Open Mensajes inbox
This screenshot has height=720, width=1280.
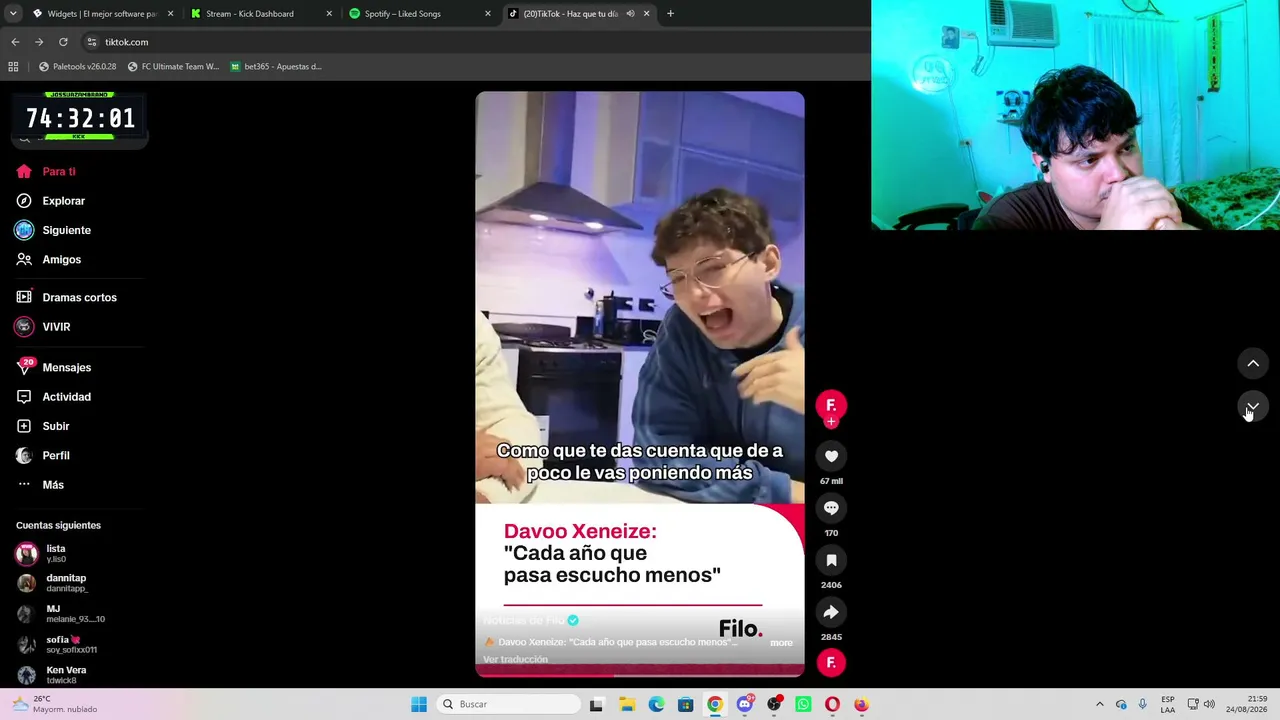point(54,367)
